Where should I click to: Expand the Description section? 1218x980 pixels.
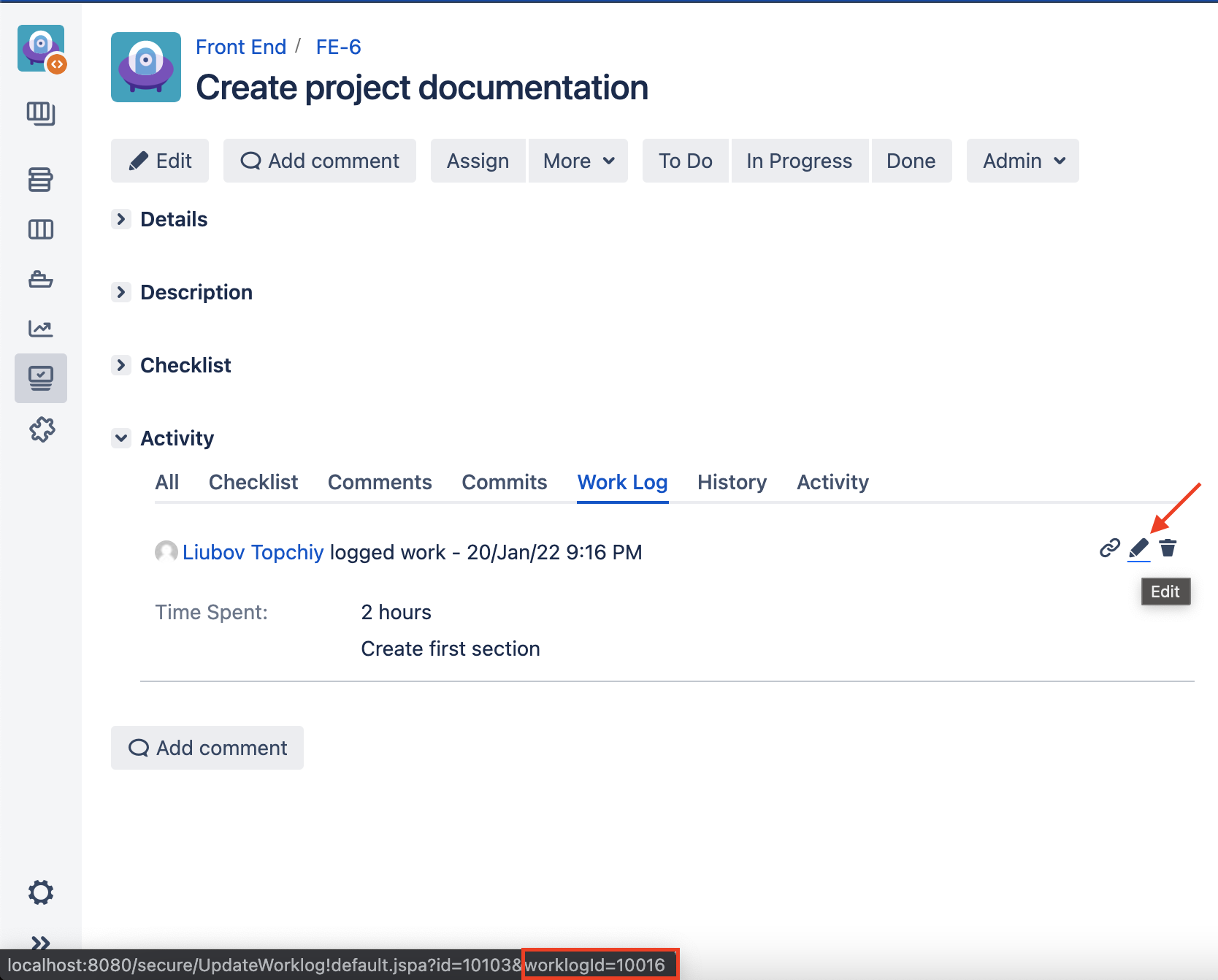click(x=121, y=292)
